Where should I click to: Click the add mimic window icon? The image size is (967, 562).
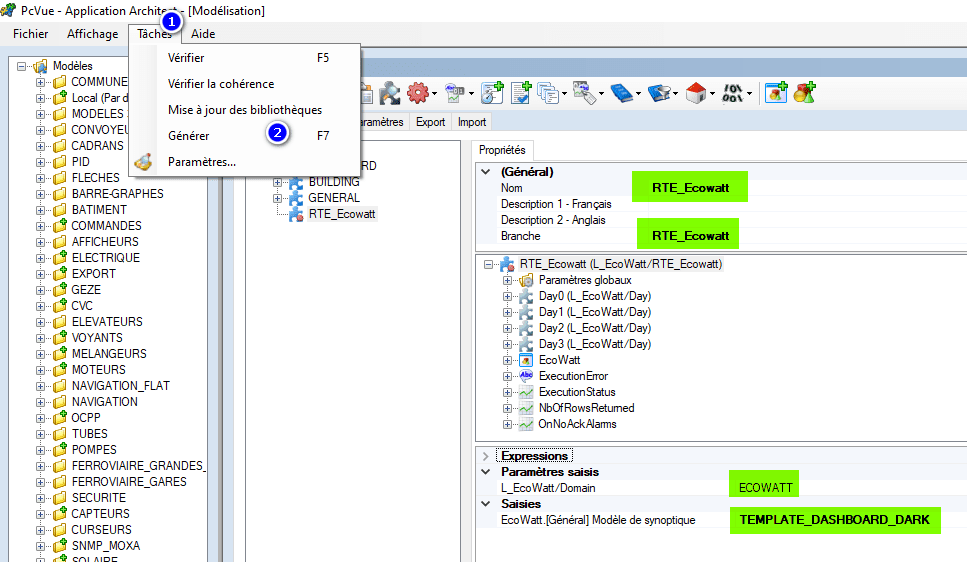click(776, 93)
